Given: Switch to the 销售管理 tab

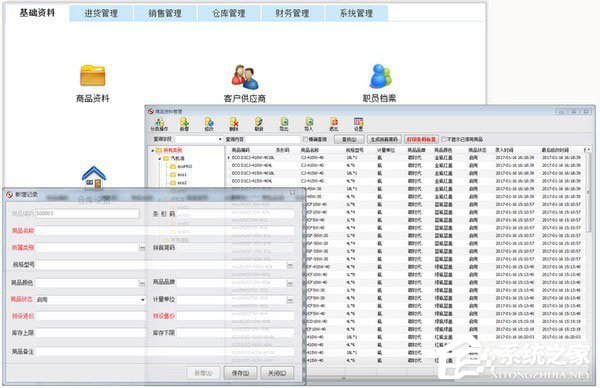Looking at the screenshot, I should pos(165,13).
